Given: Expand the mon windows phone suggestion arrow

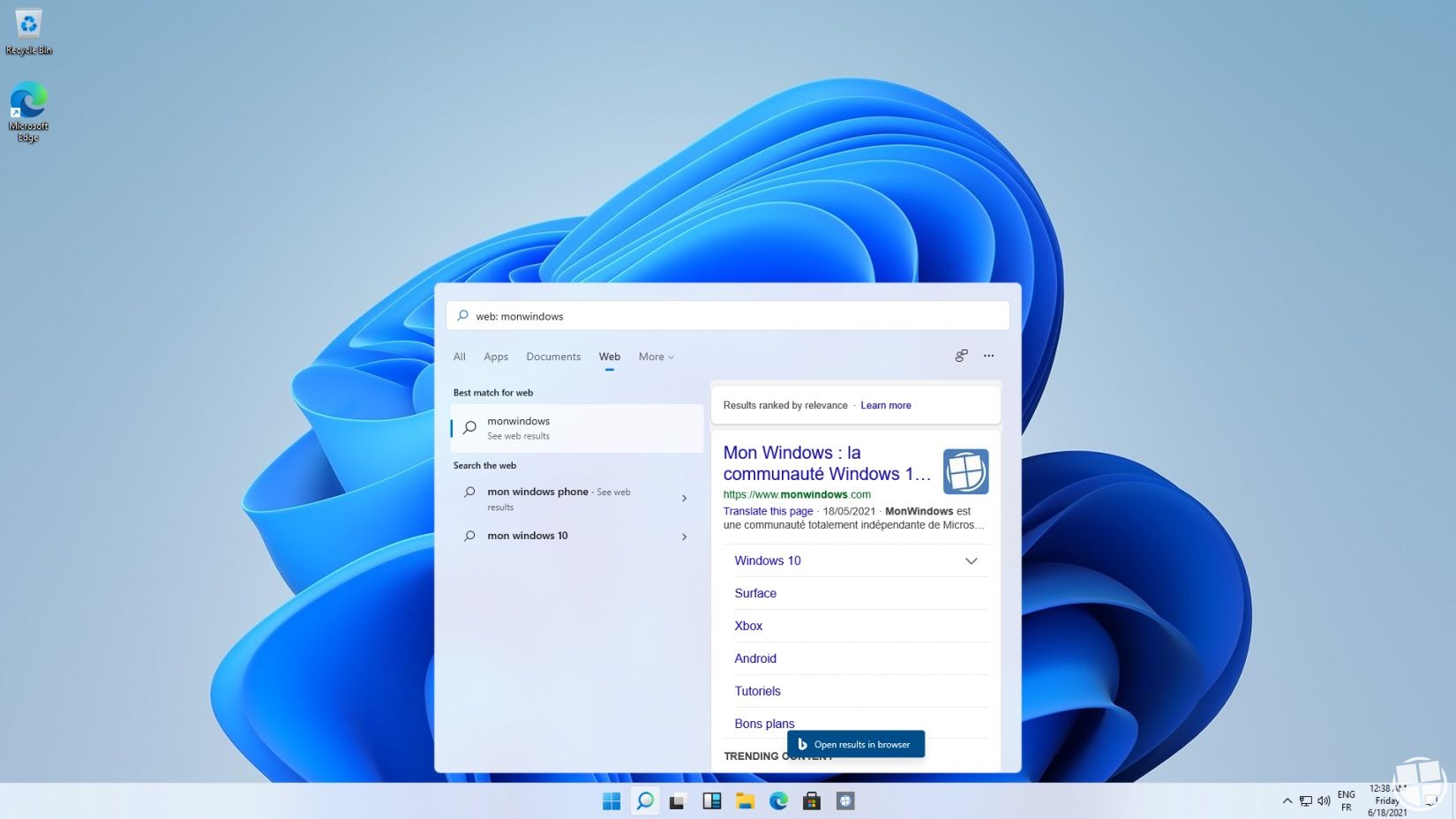Looking at the screenshot, I should pyautogui.click(x=684, y=499).
